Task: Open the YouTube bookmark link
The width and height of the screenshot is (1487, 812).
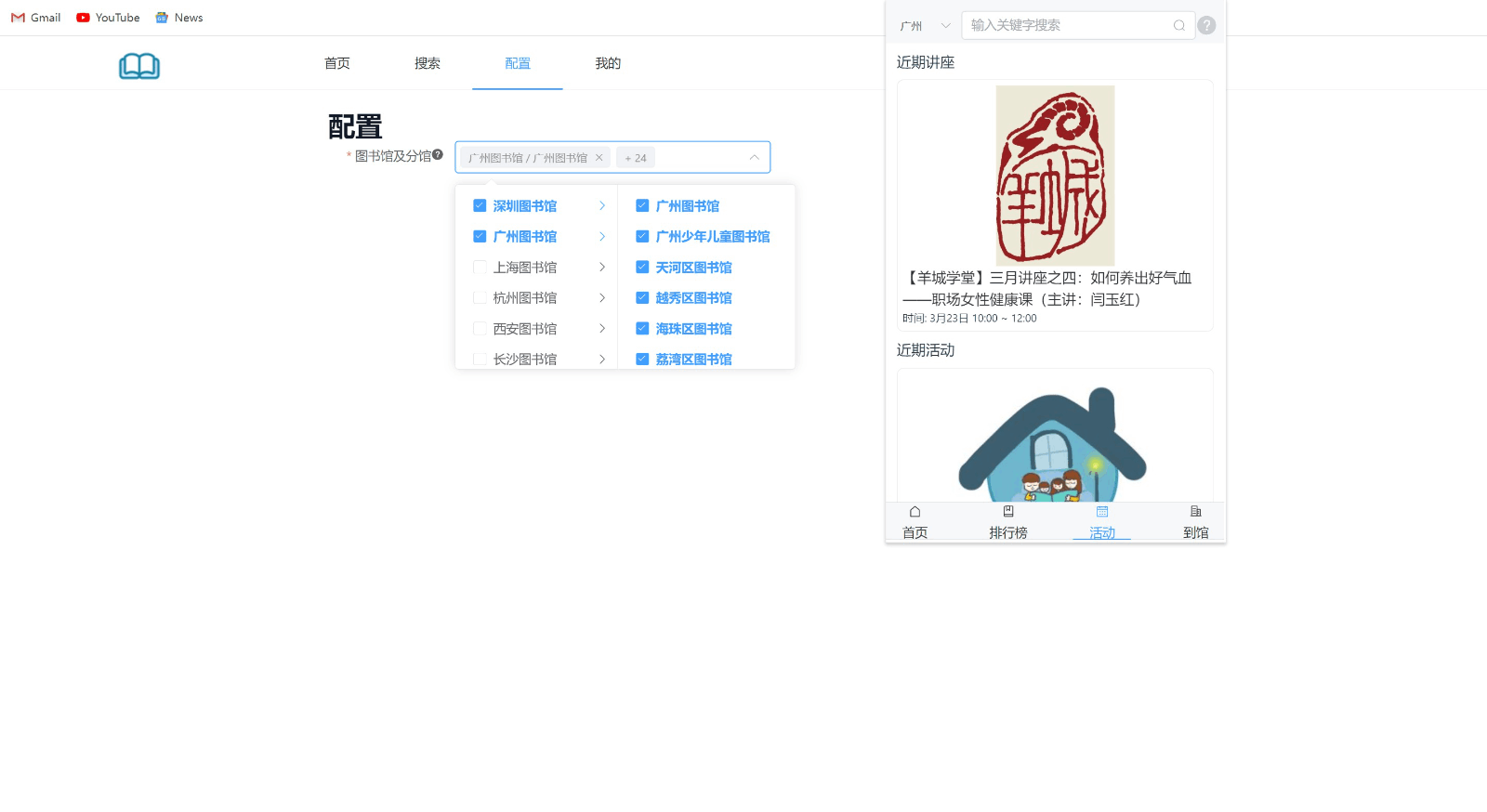Action: (108, 18)
